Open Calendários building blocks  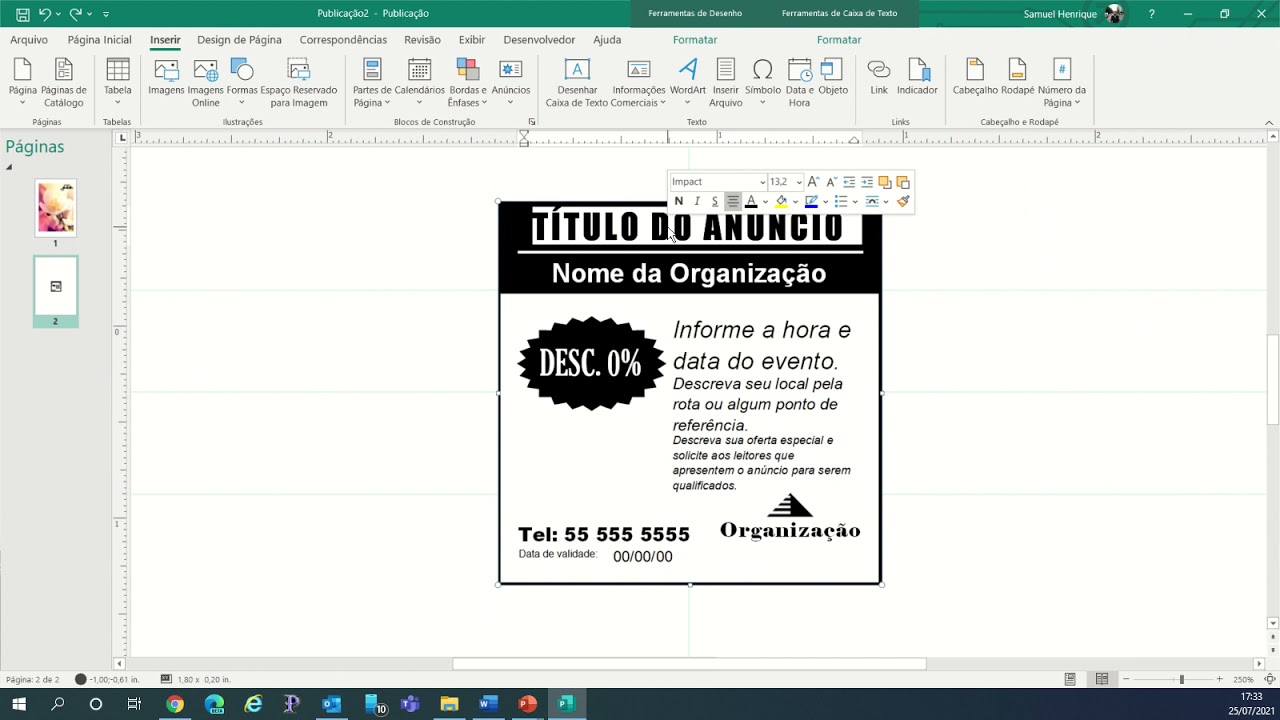coord(419,82)
